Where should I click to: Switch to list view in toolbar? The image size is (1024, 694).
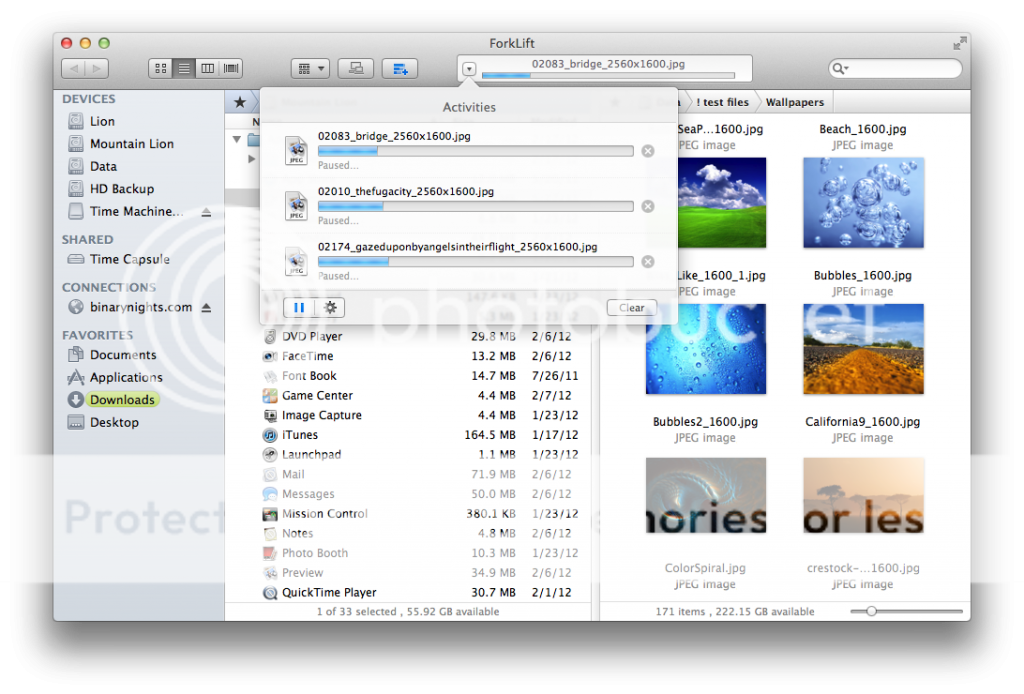click(184, 68)
